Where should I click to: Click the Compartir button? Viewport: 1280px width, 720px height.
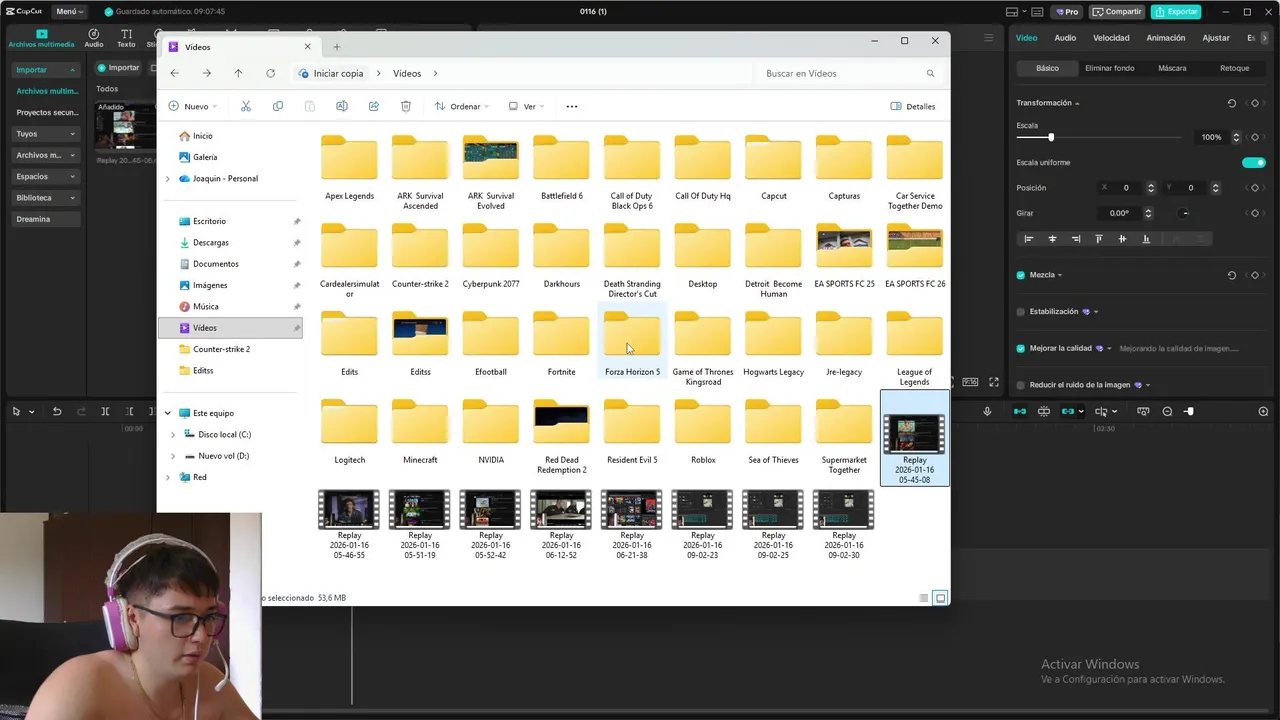coord(1117,12)
